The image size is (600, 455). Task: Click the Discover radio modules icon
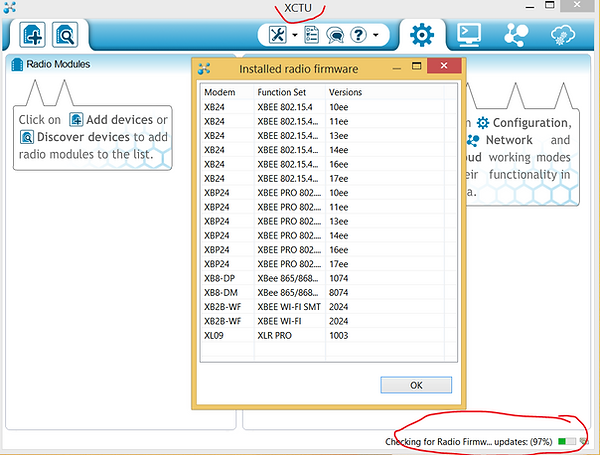click(x=65, y=35)
